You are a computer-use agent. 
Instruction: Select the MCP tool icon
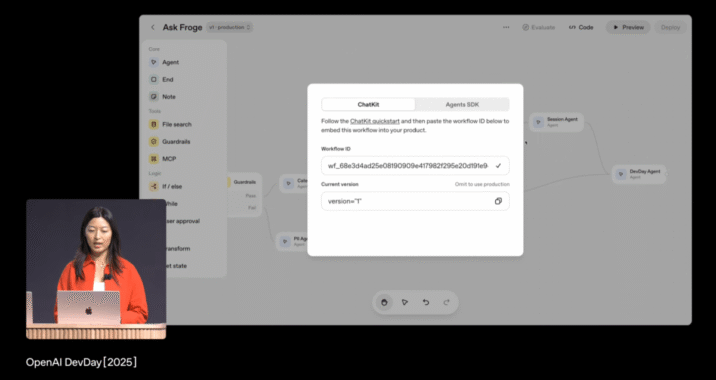pyautogui.click(x=154, y=159)
